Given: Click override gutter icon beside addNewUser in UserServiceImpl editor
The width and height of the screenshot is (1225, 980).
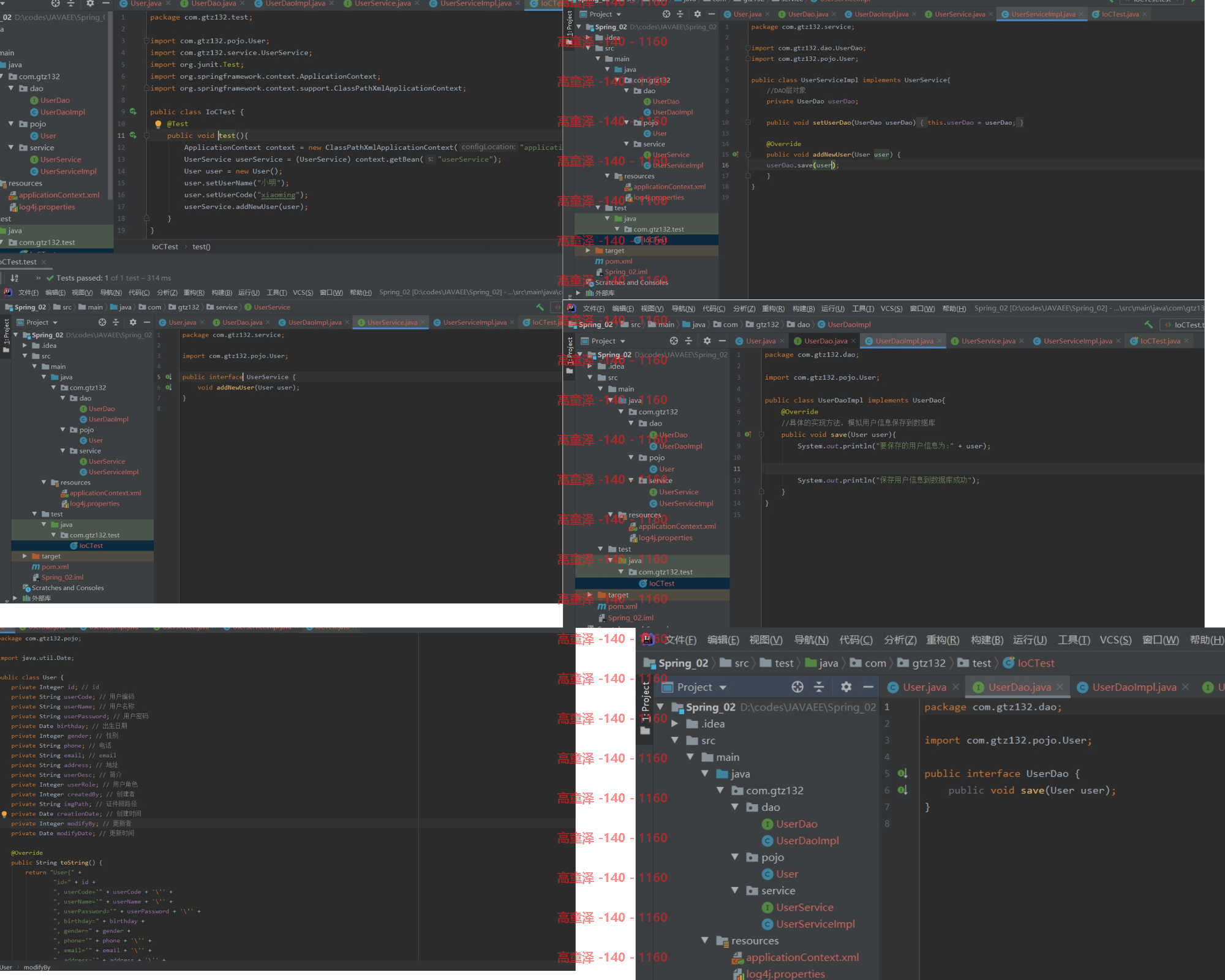Looking at the screenshot, I should pos(736,154).
